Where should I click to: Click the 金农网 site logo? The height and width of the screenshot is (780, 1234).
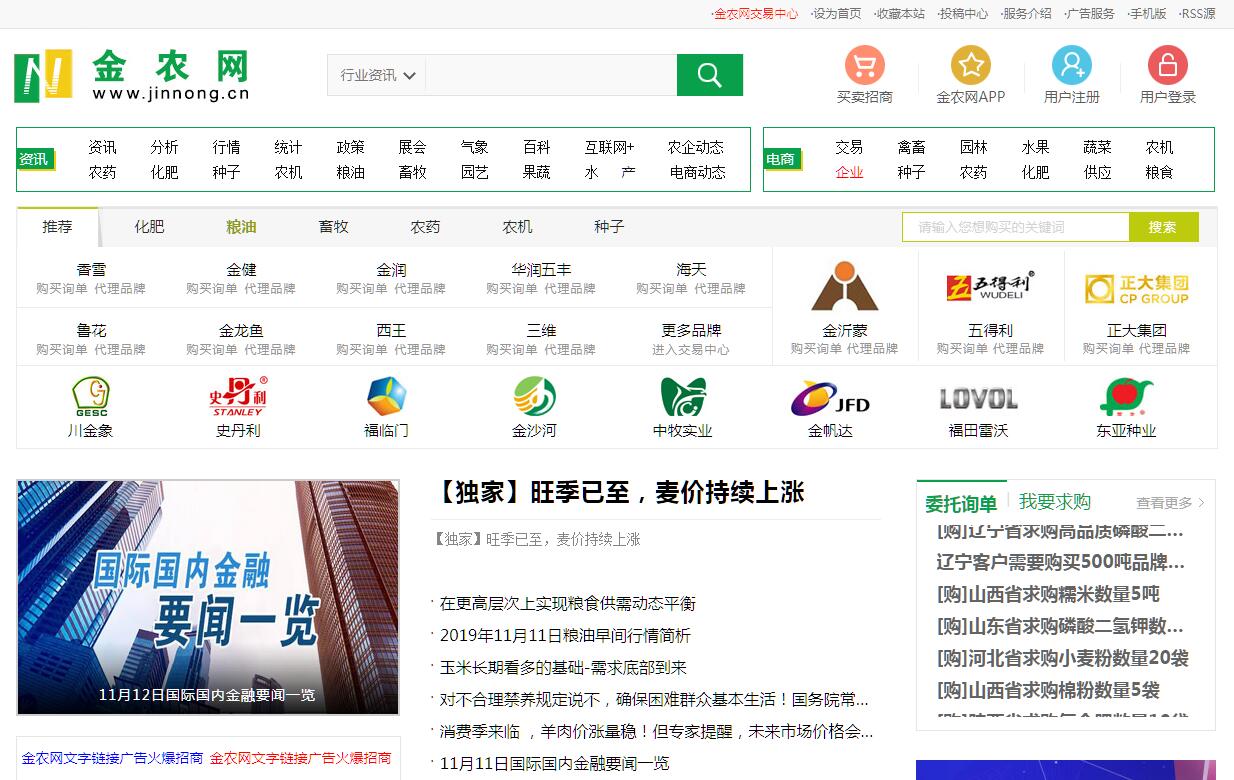(x=132, y=76)
